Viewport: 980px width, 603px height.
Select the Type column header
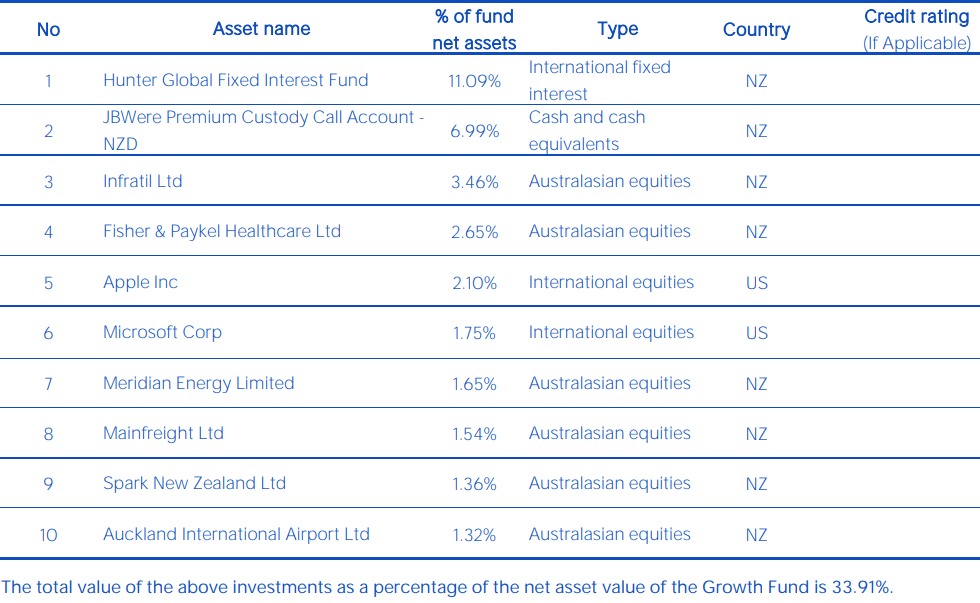pos(617,29)
